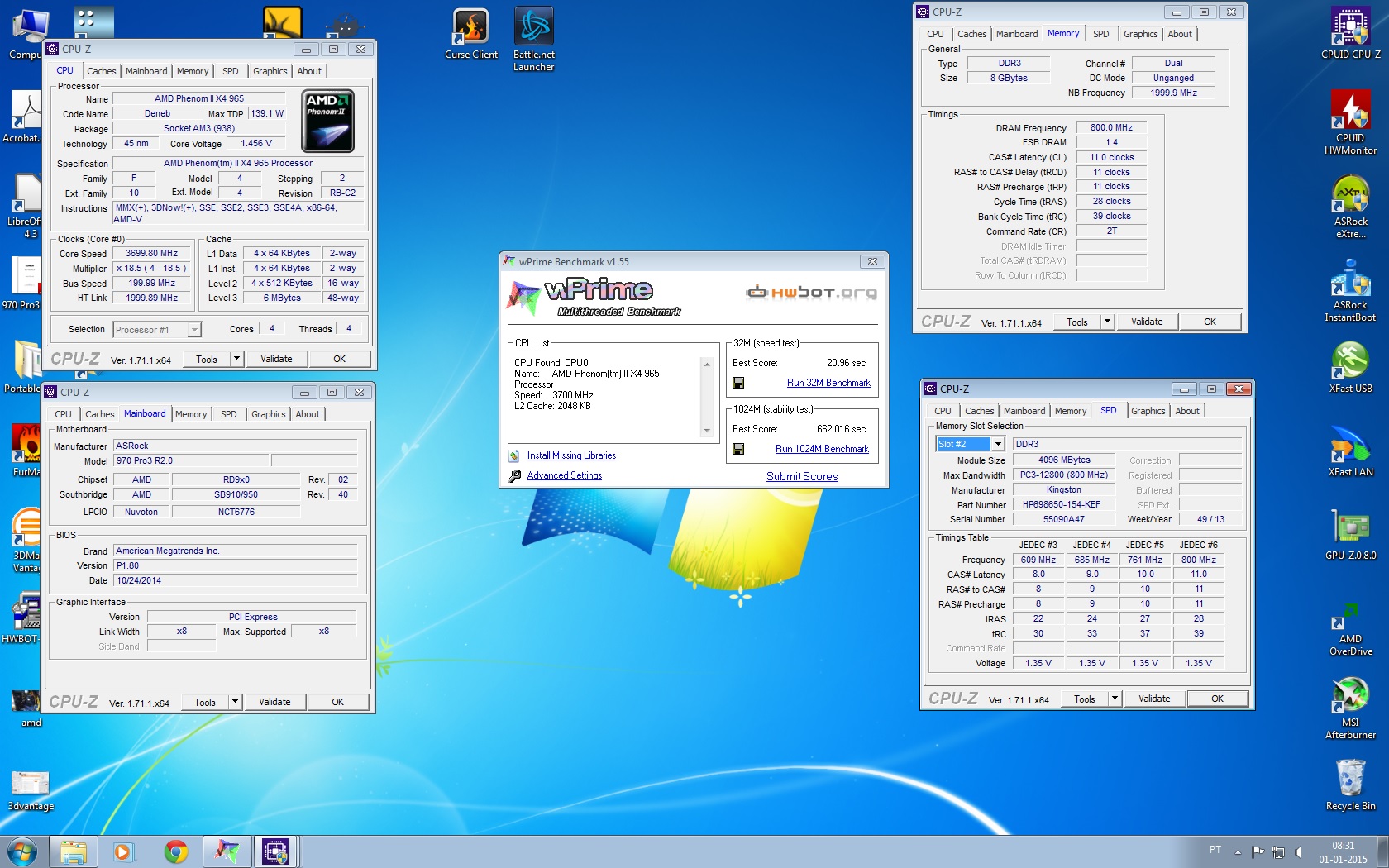
Task: Click the P1.80 BIOS version field
Action: [x=235, y=565]
